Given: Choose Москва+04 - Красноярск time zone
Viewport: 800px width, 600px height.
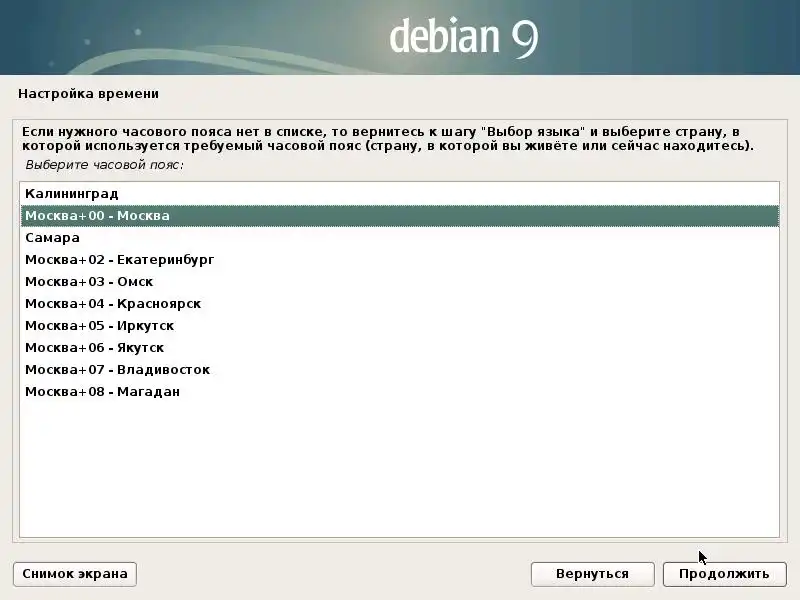Looking at the screenshot, I should [399, 304].
